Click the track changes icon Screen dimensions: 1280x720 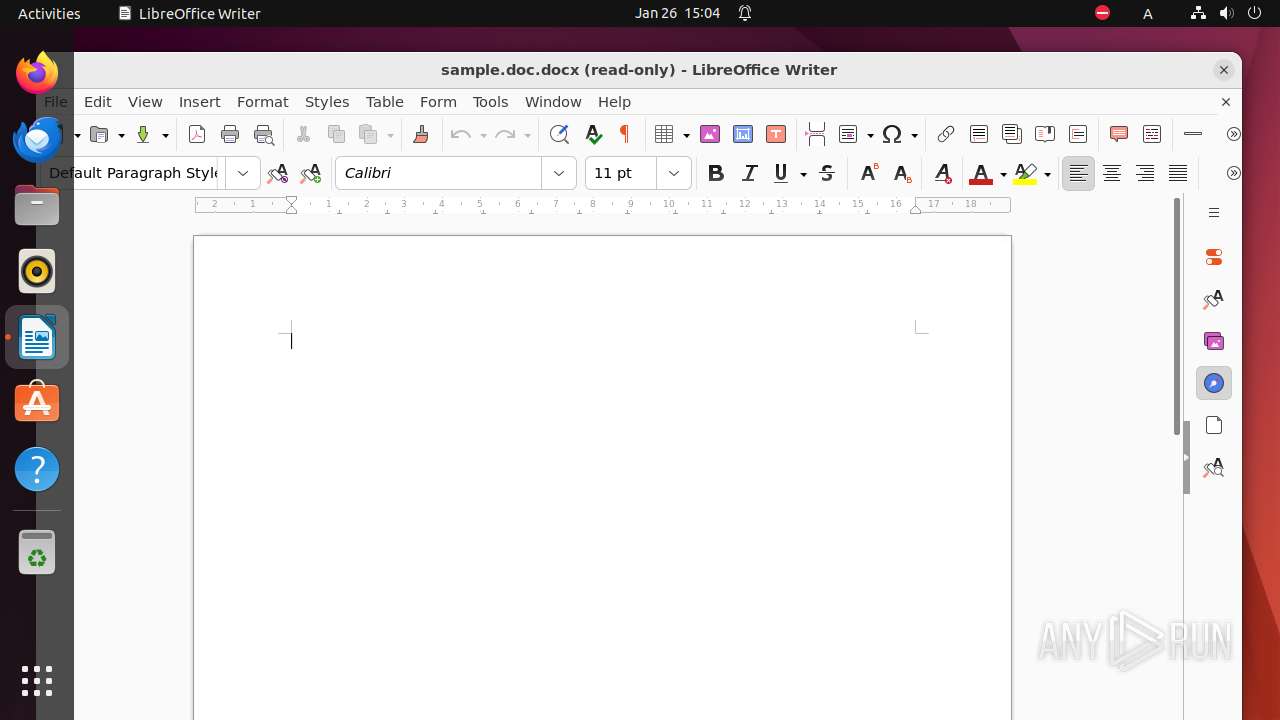(x=1152, y=134)
